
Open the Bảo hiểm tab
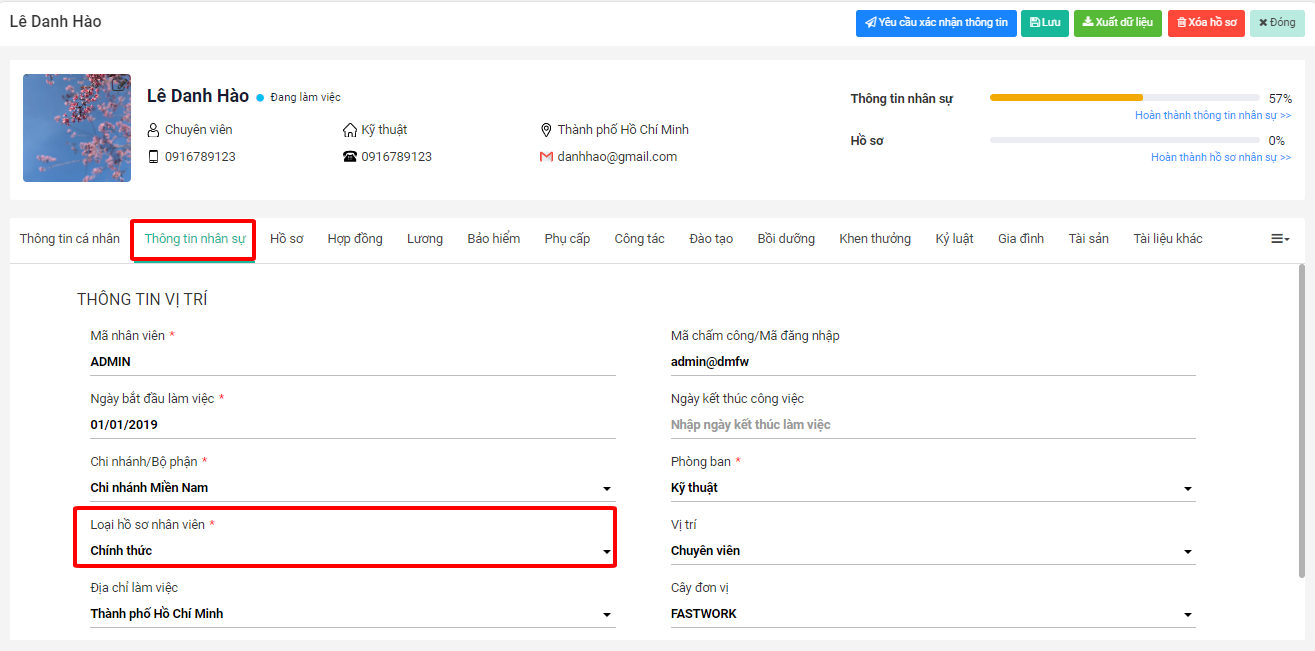click(x=494, y=239)
